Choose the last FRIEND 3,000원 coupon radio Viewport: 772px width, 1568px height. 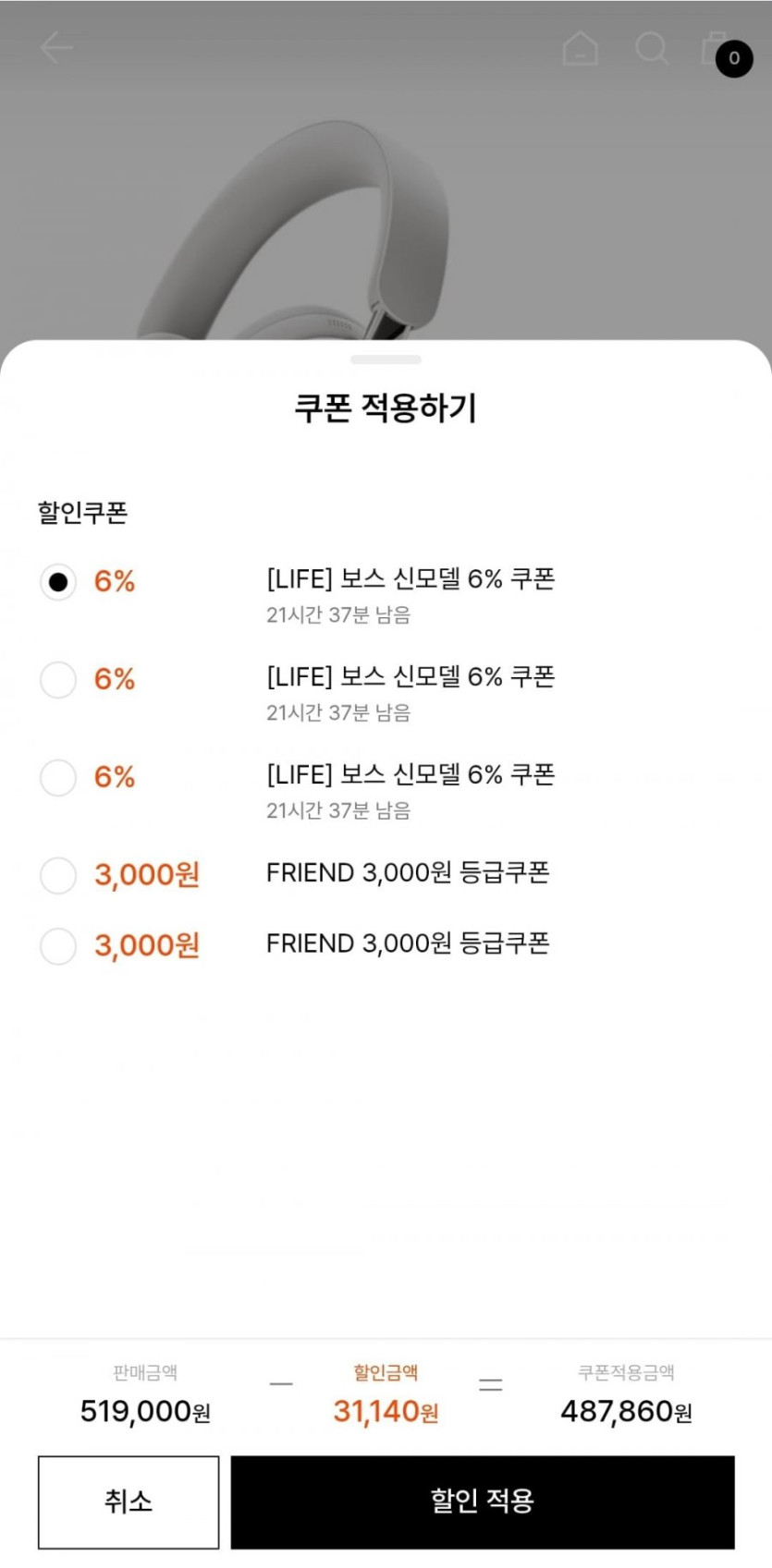click(x=58, y=946)
